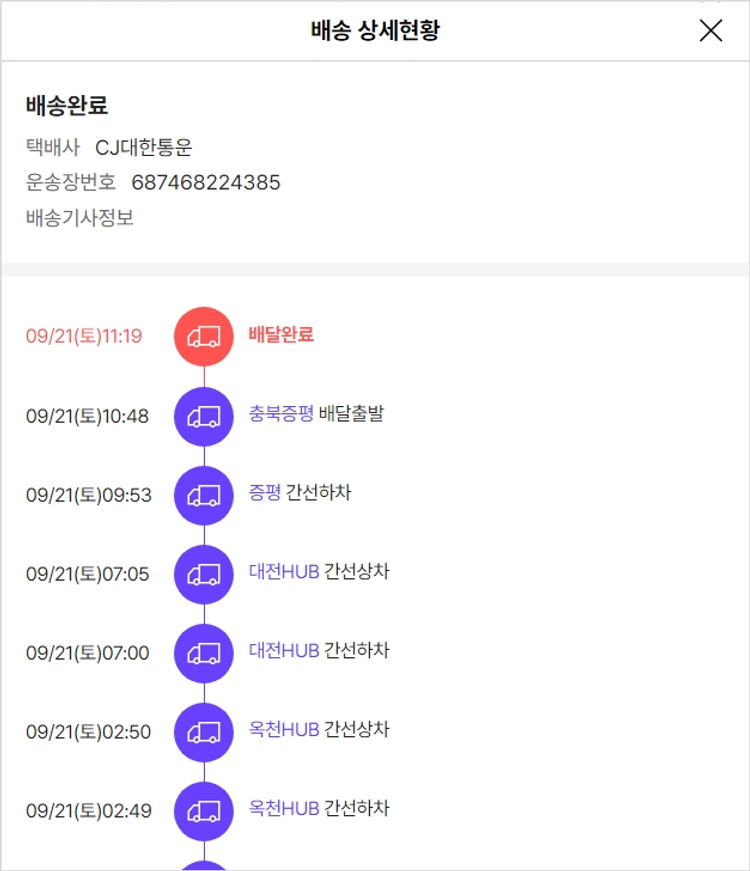
Task: Open 대전HUB link in the 간선상차 row
Action: 284,572
